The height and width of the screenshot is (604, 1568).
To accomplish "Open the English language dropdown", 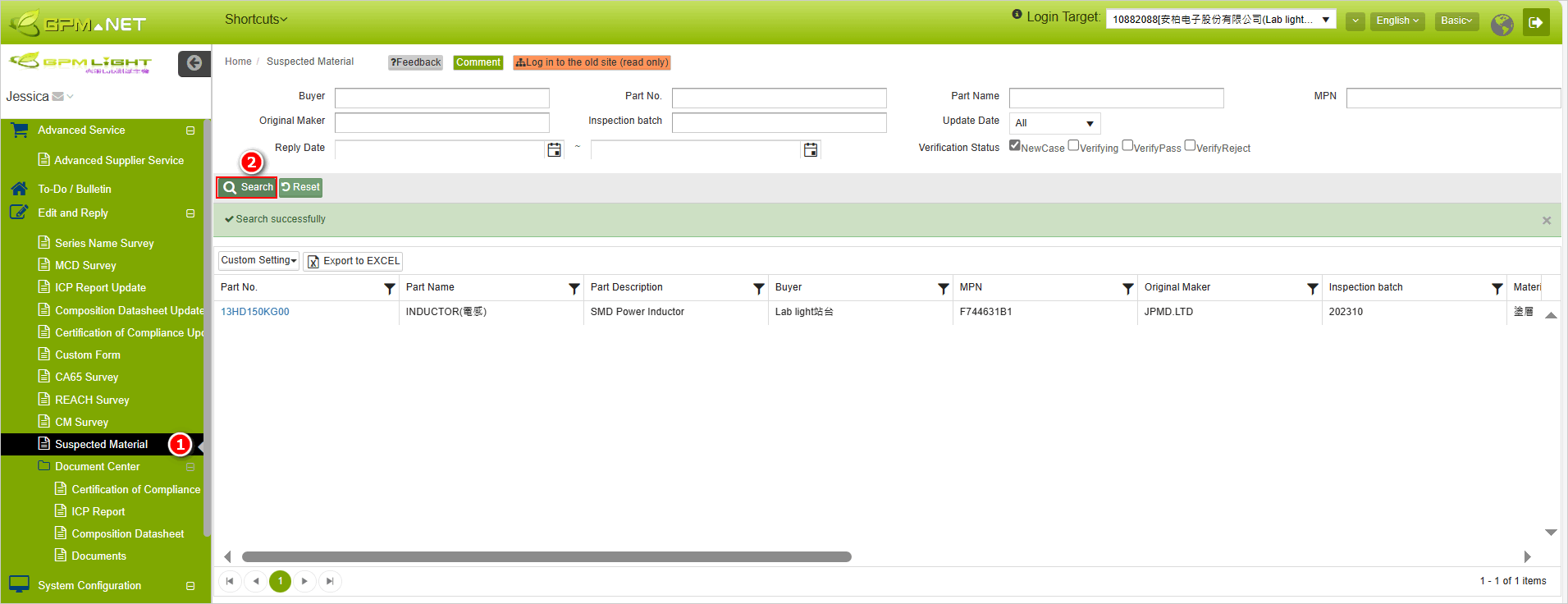I will point(1397,21).
